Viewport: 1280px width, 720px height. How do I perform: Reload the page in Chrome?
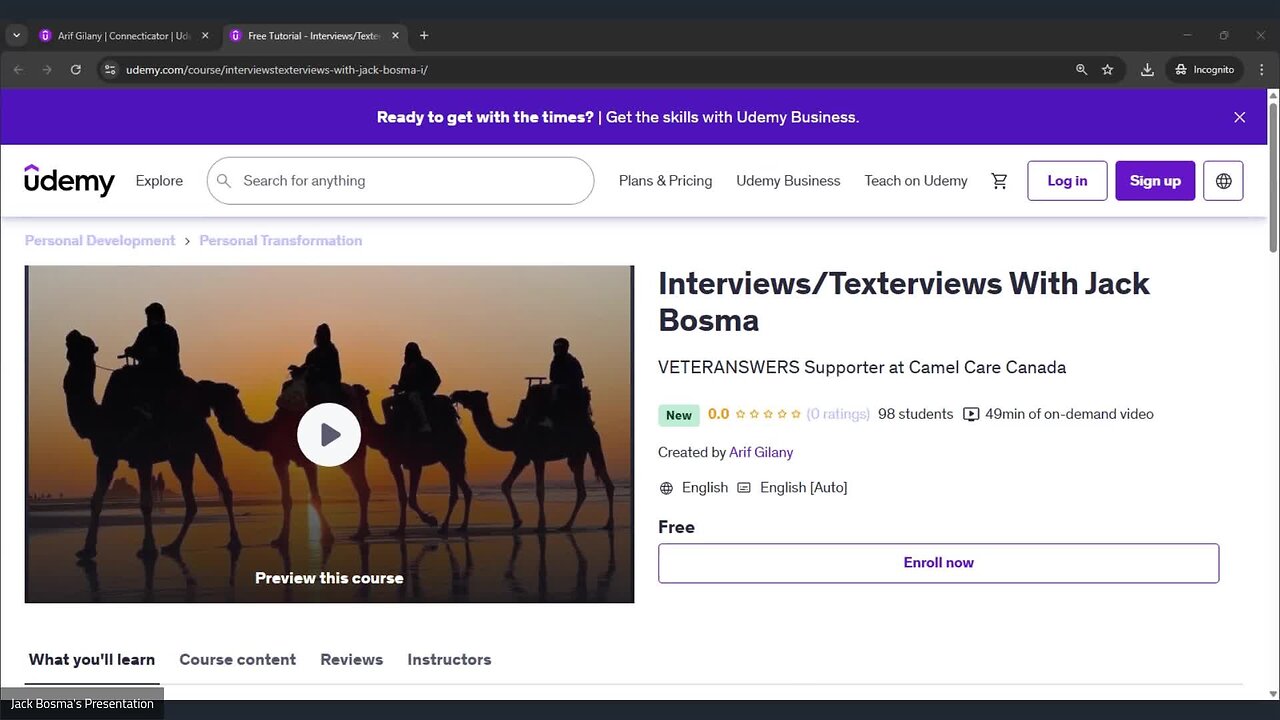click(75, 70)
